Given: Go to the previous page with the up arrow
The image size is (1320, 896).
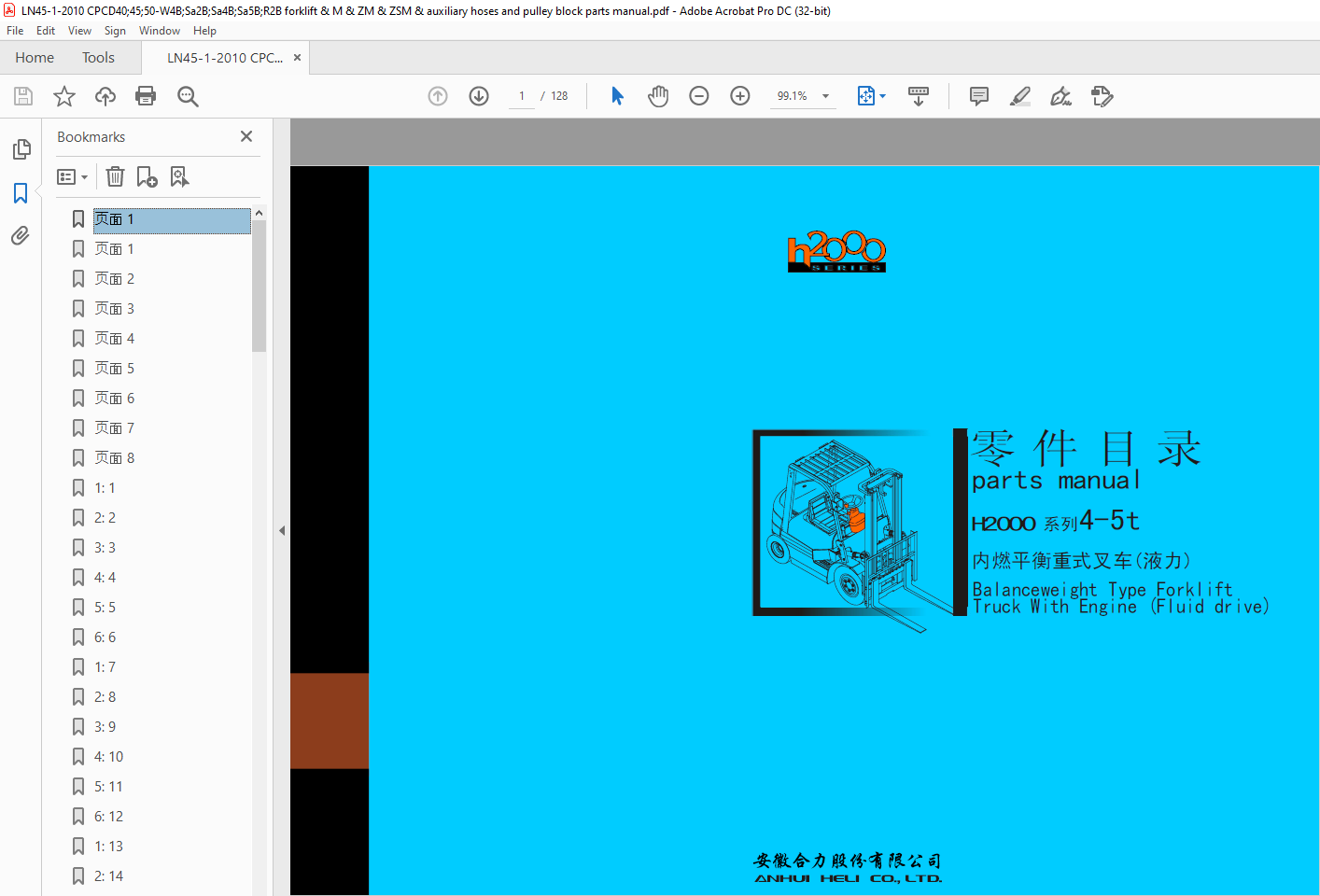Looking at the screenshot, I should pyautogui.click(x=438, y=96).
